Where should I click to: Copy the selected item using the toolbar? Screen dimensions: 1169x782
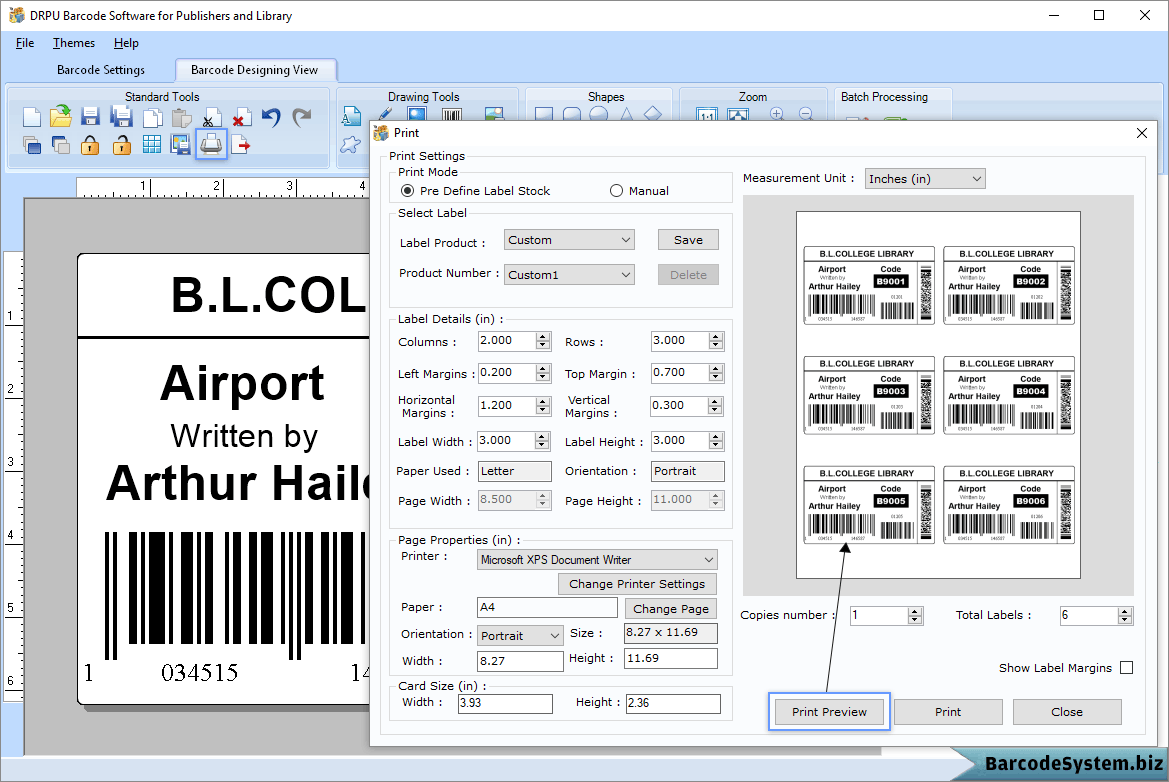152,118
